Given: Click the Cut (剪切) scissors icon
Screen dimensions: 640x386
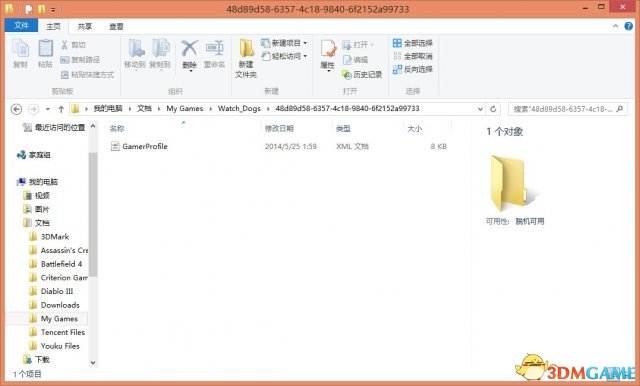Looking at the screenshot, I should [x=64, y=44].
